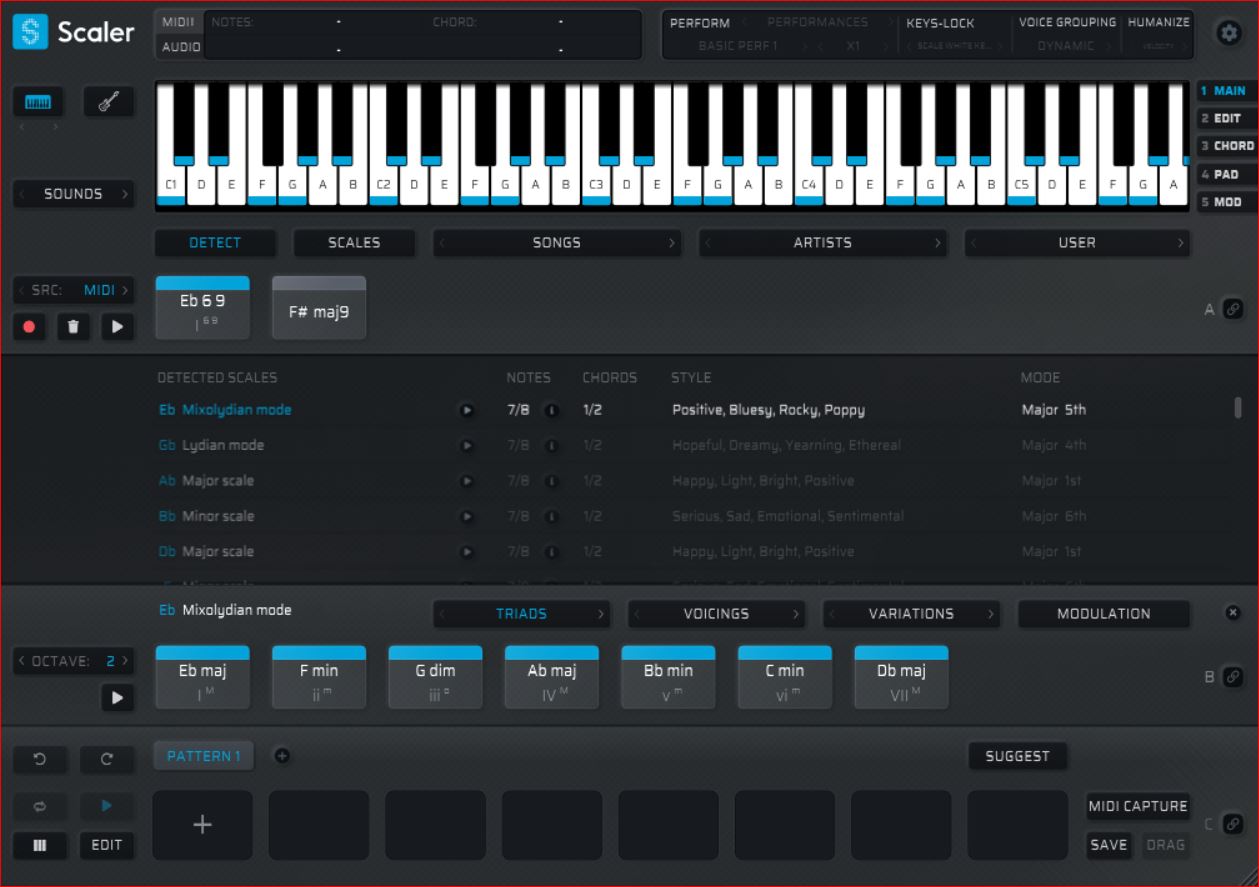Switch to the 4 PAD view tab
Viewport: 1259px width, 887px height.
point(1226,174)
